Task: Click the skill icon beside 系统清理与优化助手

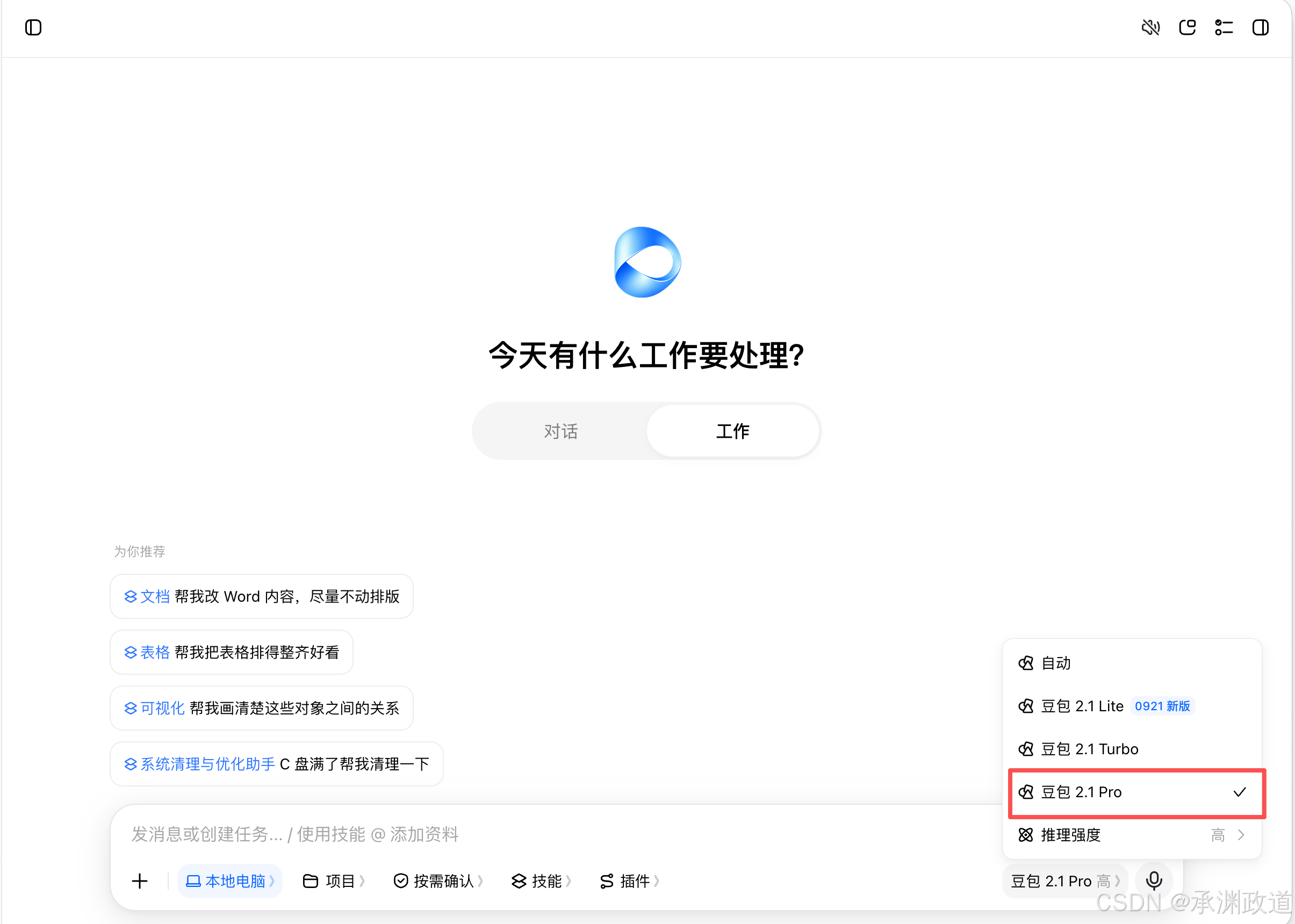Action: click(x=130, y=763)
